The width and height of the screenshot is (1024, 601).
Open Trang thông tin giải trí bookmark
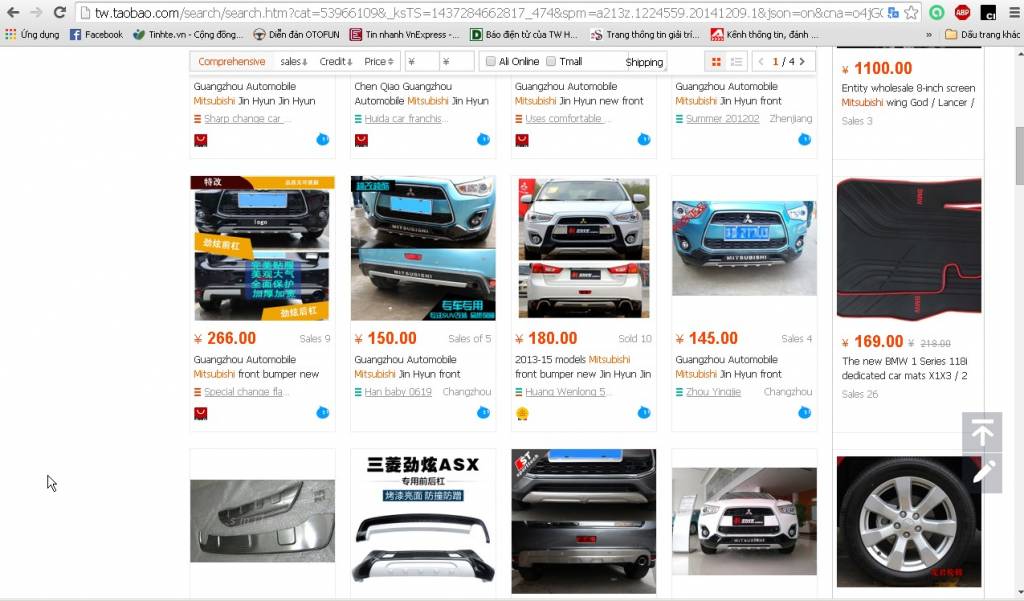tap(645, 35)
